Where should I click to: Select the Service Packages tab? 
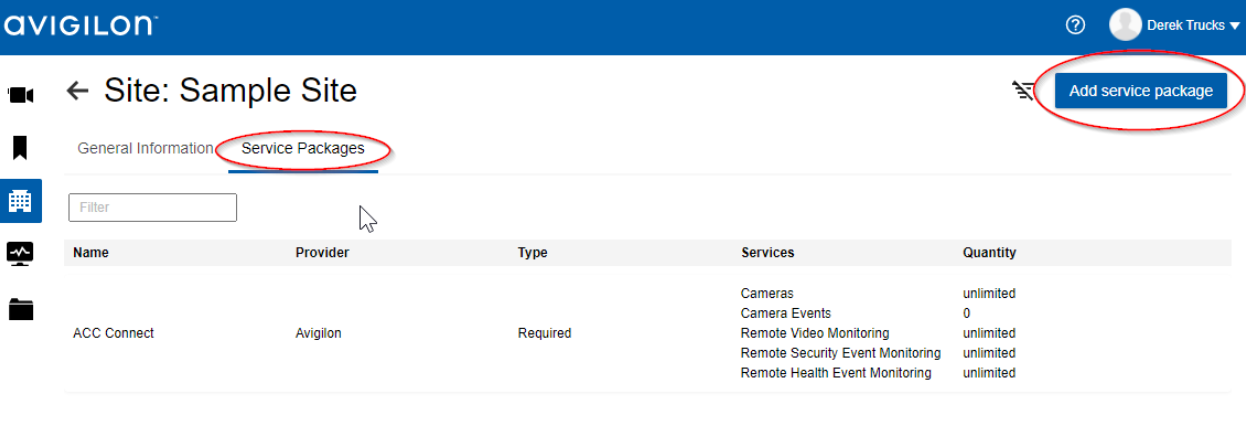coord(303,148)
